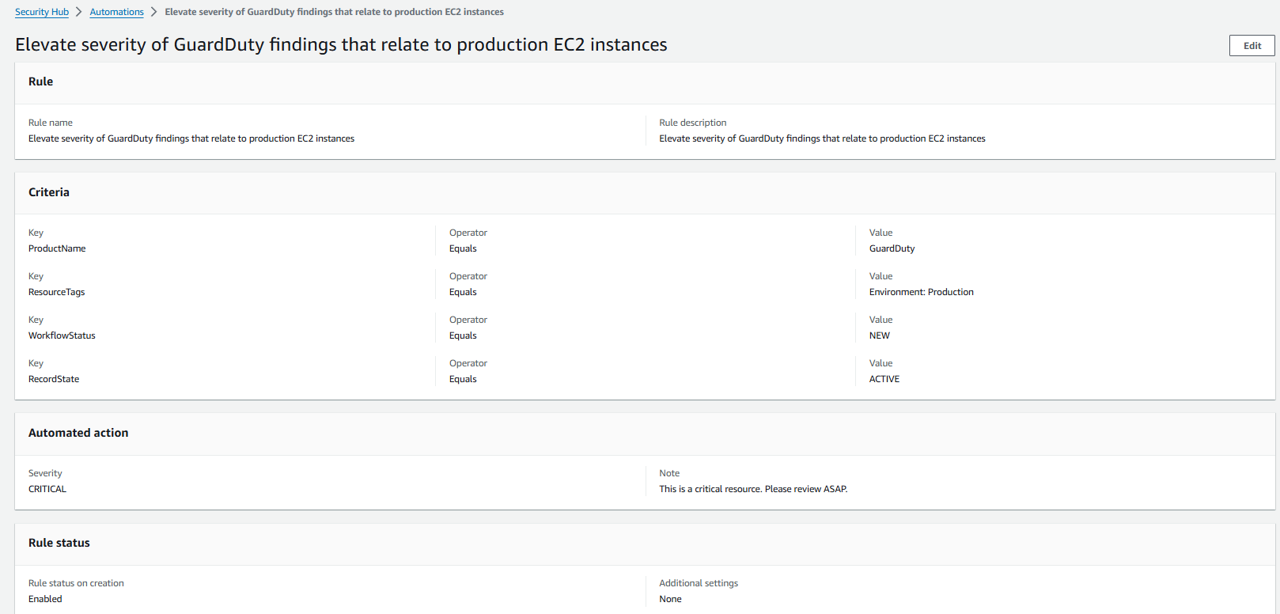This screenshot has height=614, width=1280.
Task: Click the chevron right after Security Hub
Action: (x=79, y=12)
